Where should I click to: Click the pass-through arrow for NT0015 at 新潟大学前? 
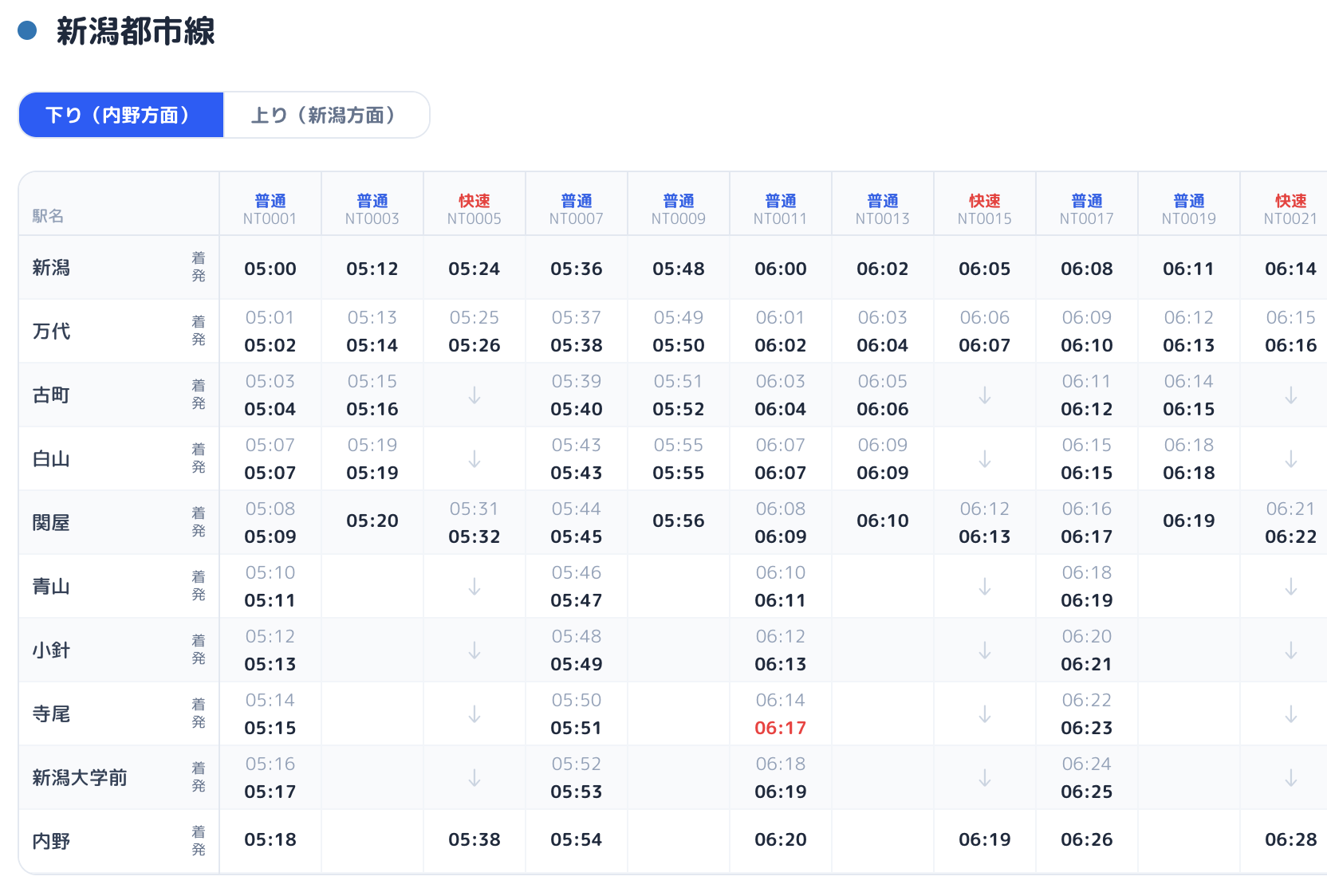pos(985,778)
